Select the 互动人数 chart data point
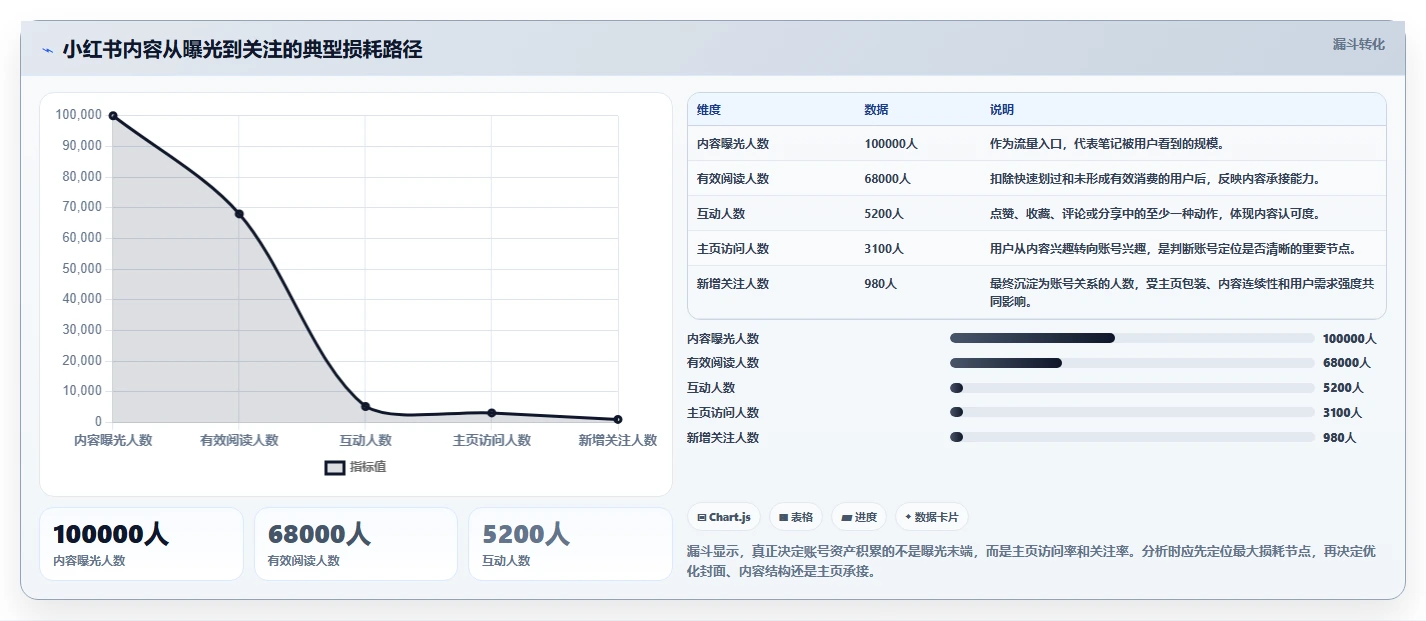The height and width of the screenshot is (621, 1426). [365, 406]
